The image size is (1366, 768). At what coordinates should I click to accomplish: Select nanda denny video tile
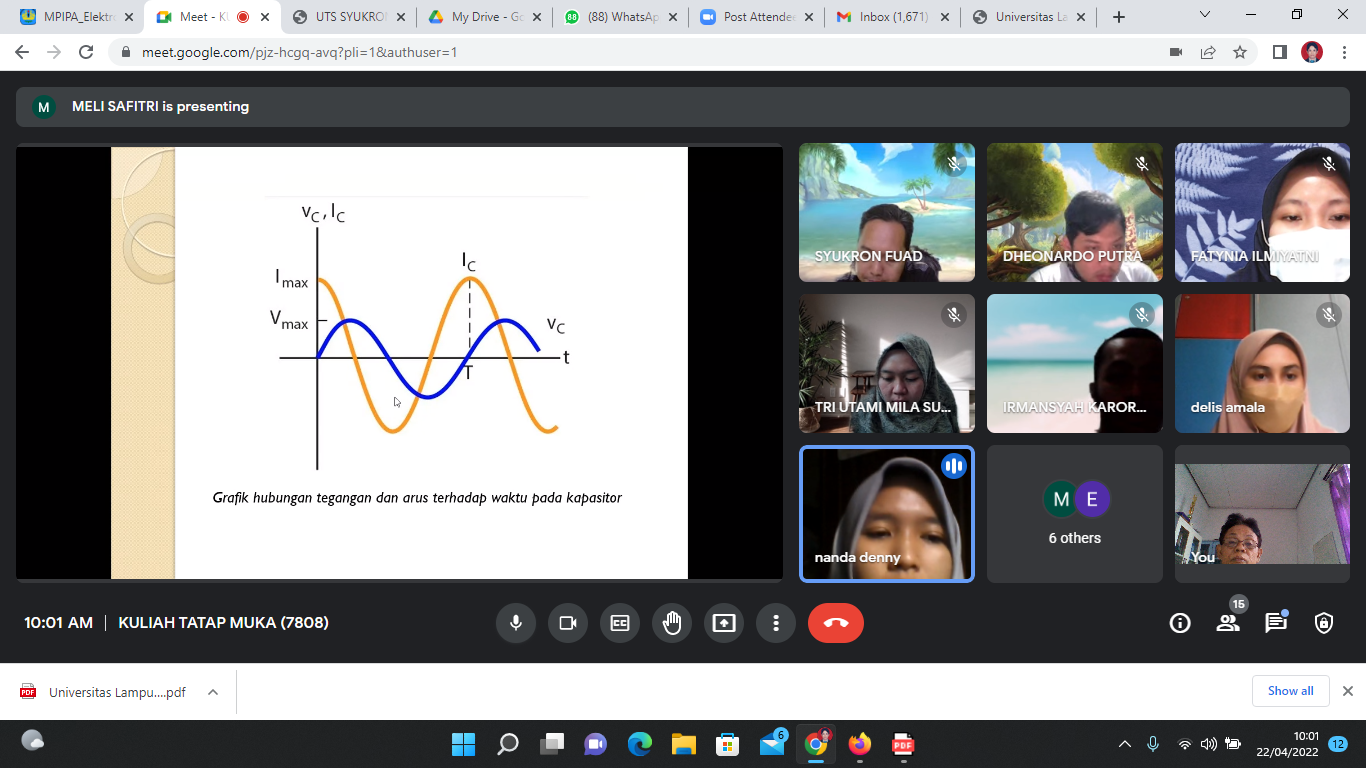point(887,514)
